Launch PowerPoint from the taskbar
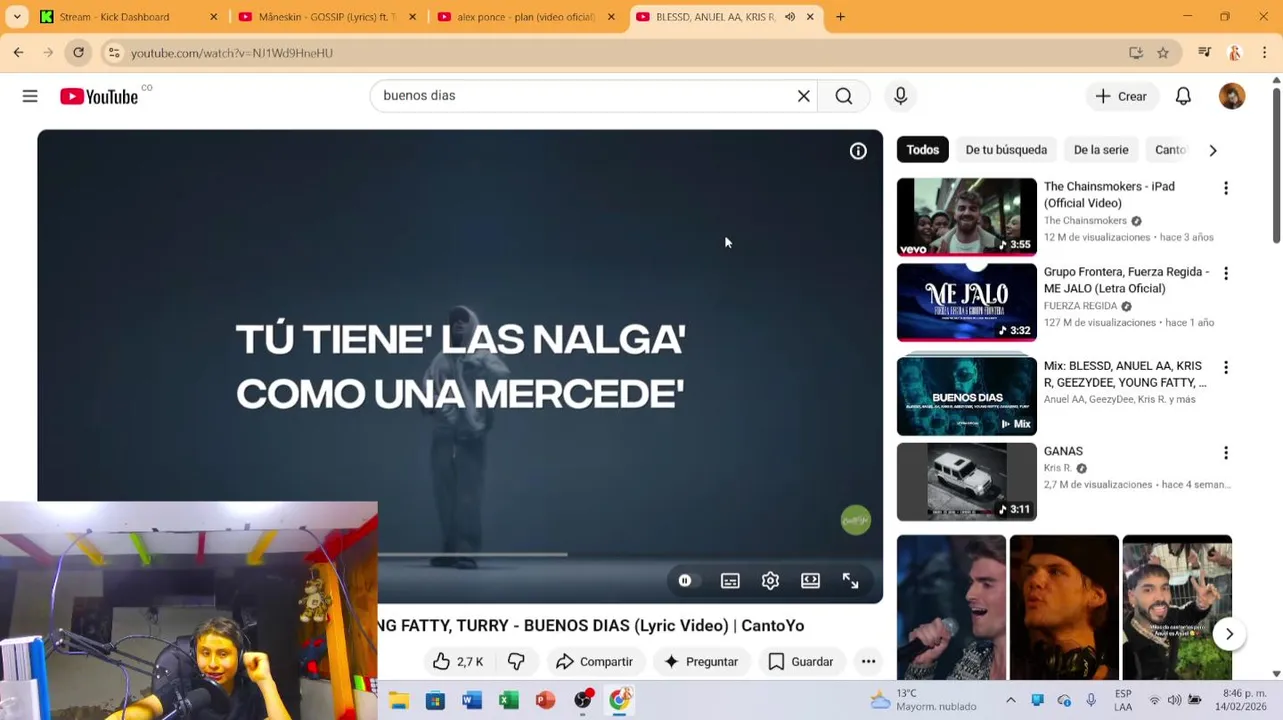This screenshot has width=1283, height=720. pyautogui.click(x=545, y=700)
